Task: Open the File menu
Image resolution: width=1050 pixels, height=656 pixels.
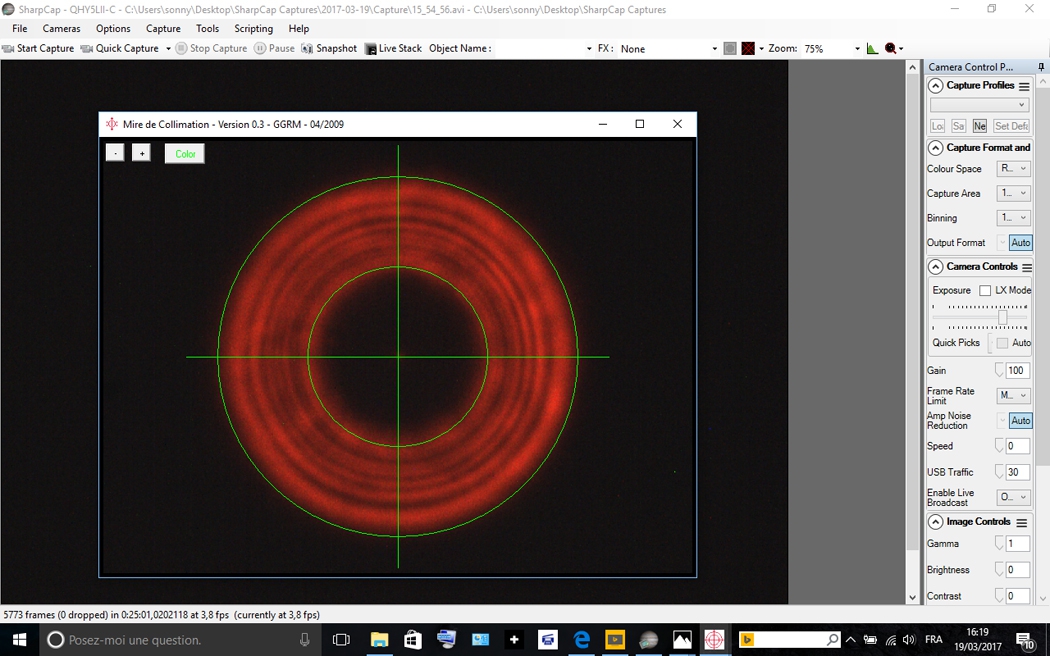Action: pyautogui.click(x=19, y=28)
